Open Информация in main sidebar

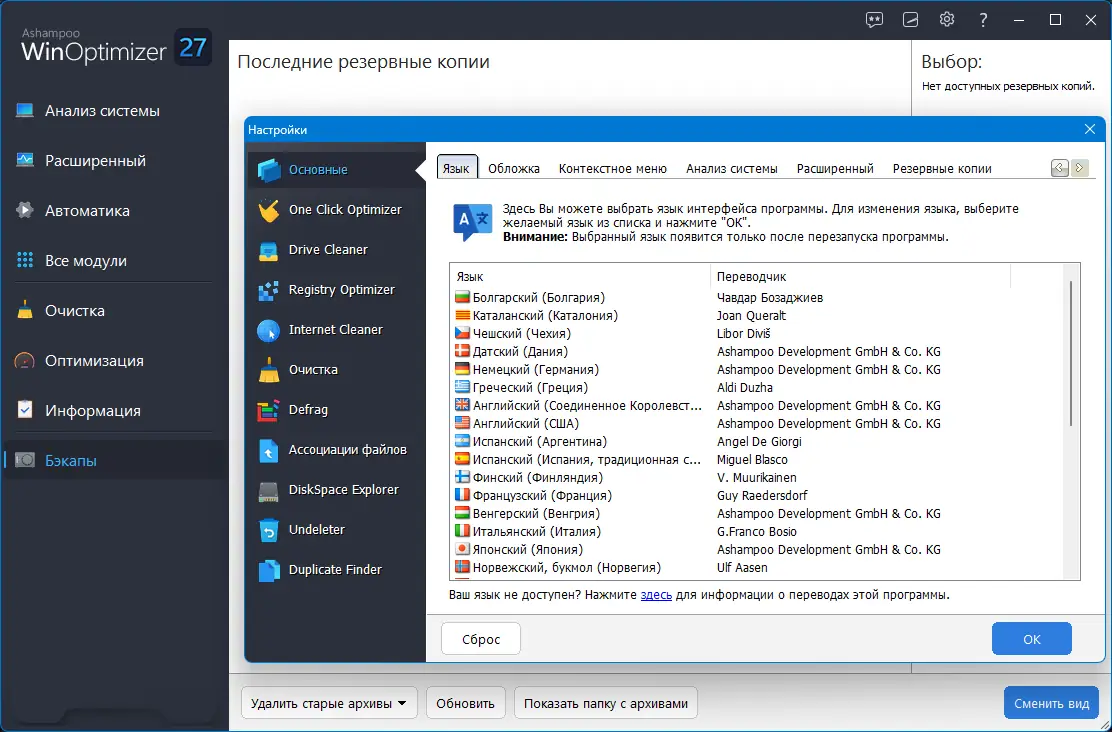click(113, 411)
